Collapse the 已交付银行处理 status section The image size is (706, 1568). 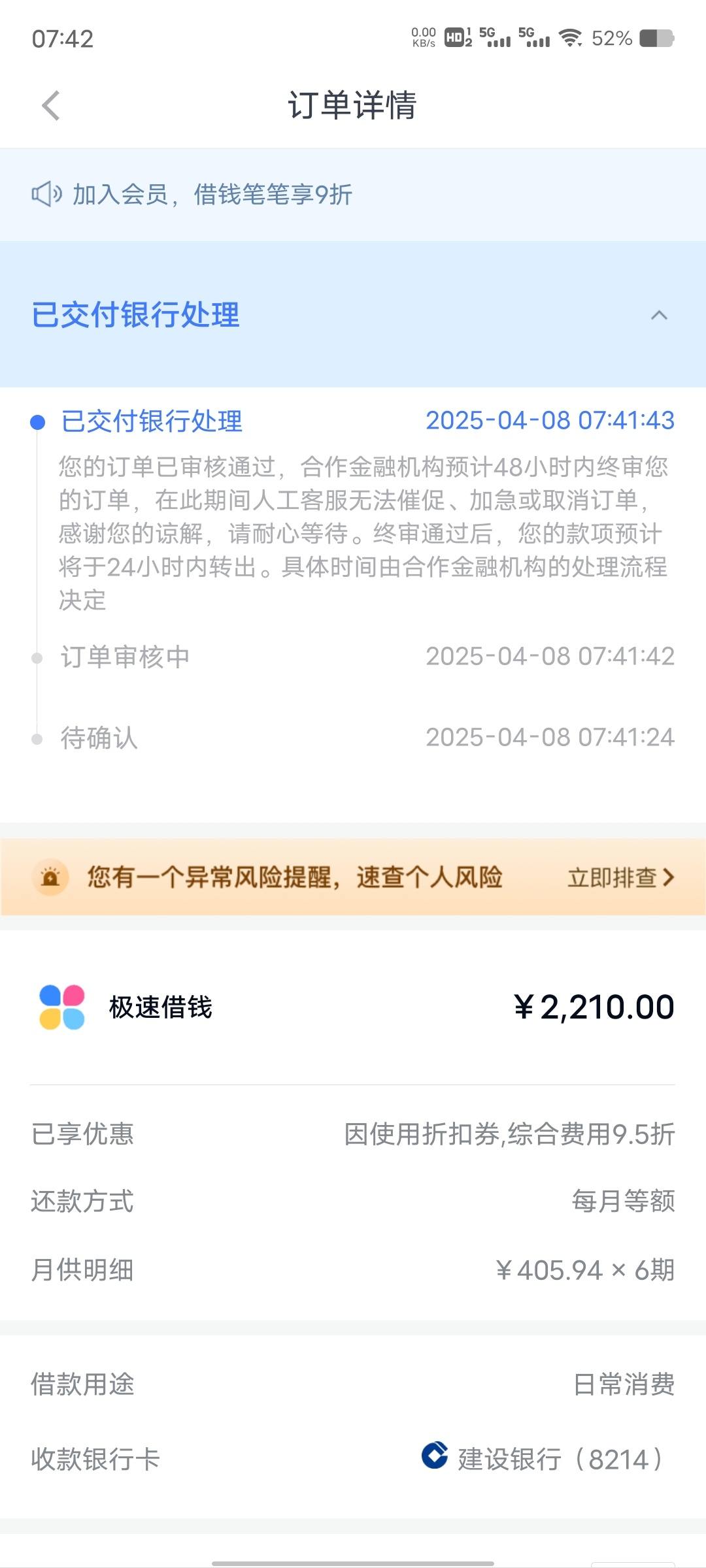tap(659, 315)
